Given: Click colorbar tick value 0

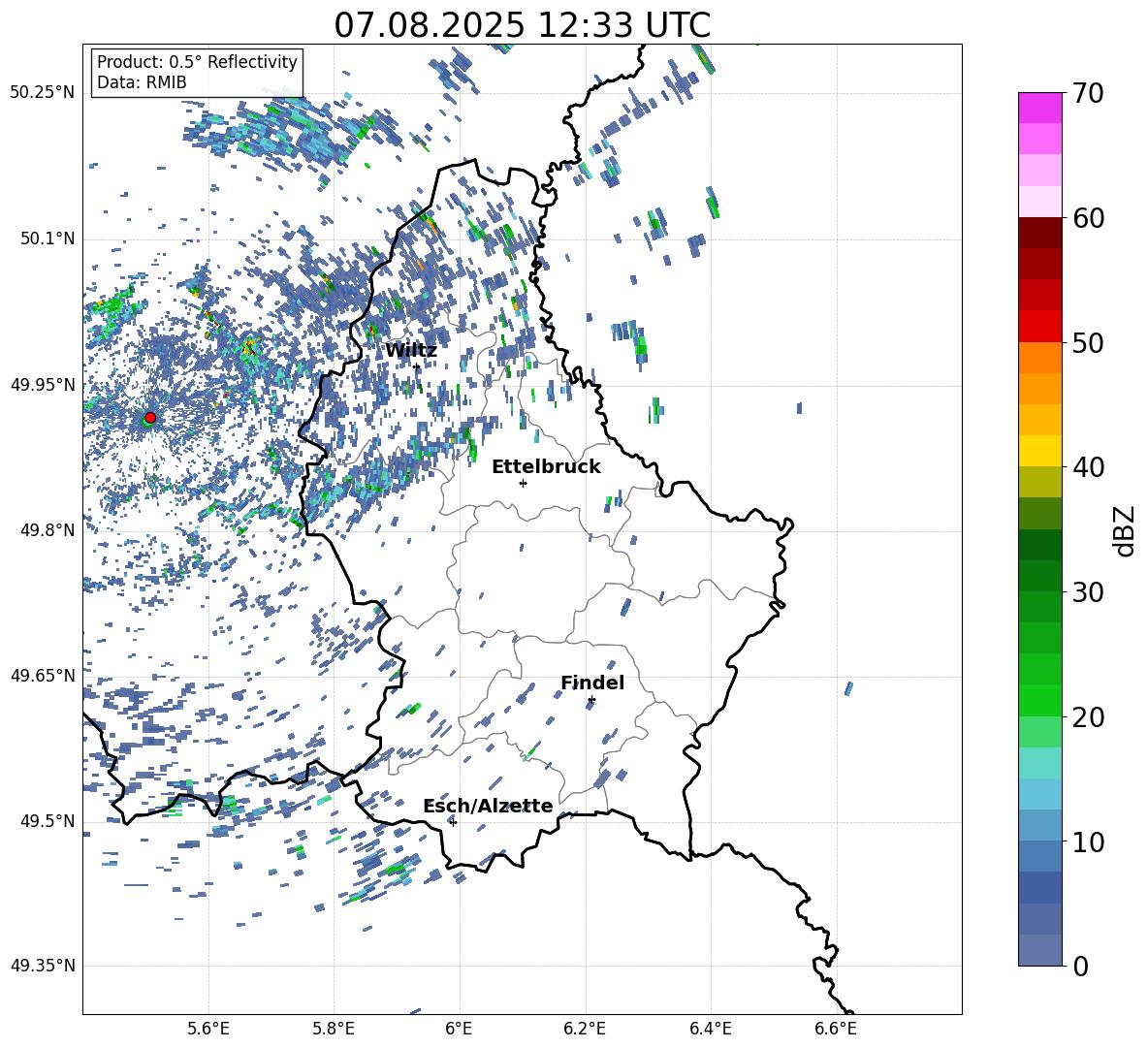Looking at the screenshot, I should click(x=1080, y=966).
